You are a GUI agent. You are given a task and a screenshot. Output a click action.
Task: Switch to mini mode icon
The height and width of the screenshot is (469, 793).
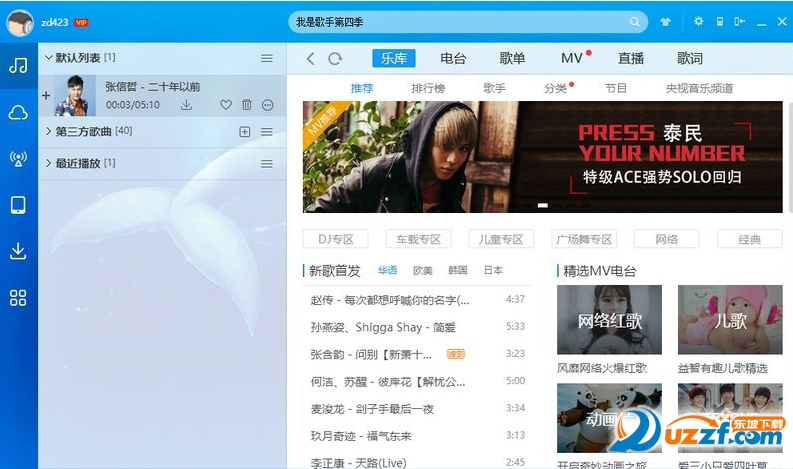pyautogui.click(x=739, y=21)
